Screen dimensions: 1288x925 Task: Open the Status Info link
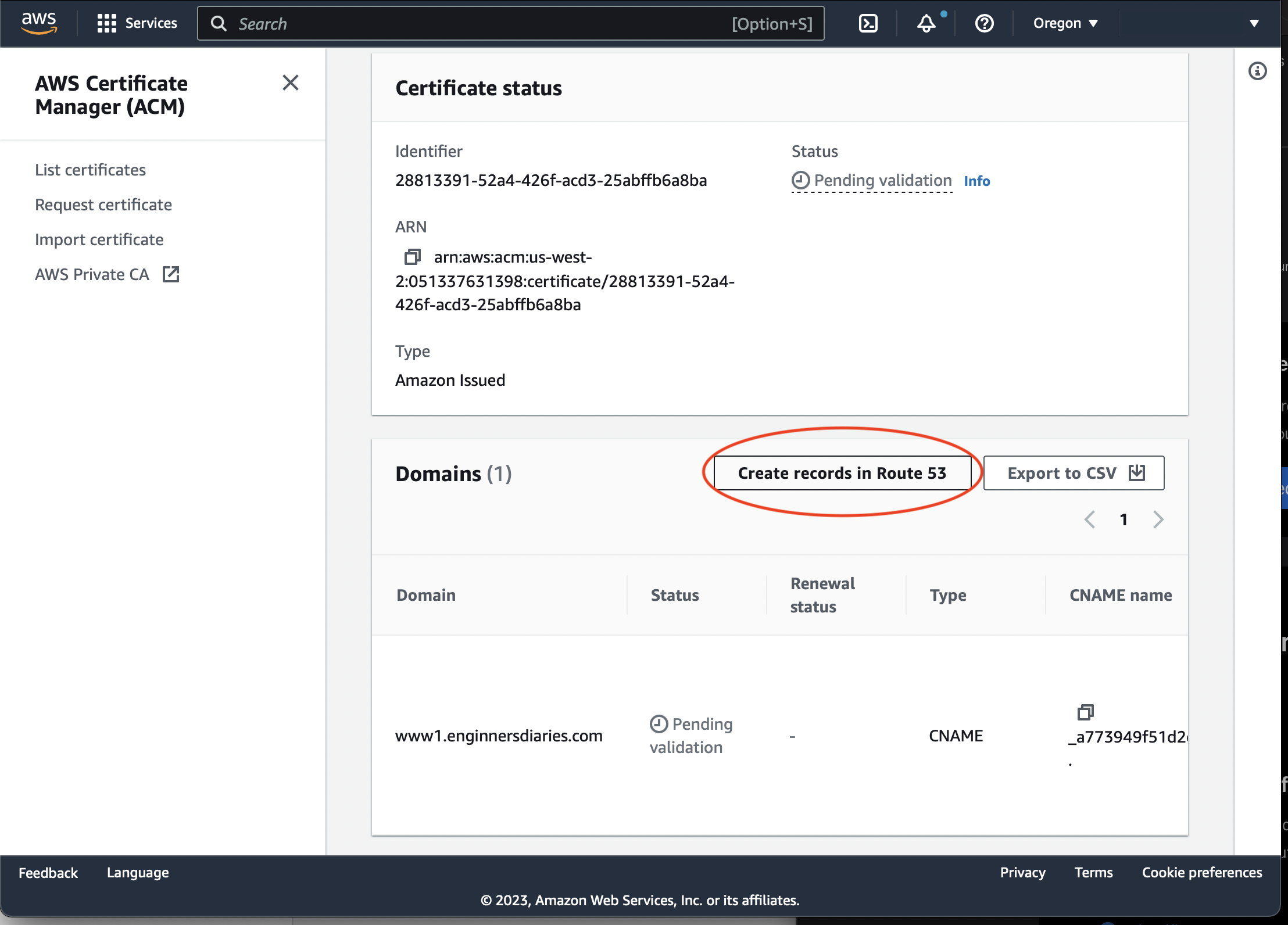point(977,181)
